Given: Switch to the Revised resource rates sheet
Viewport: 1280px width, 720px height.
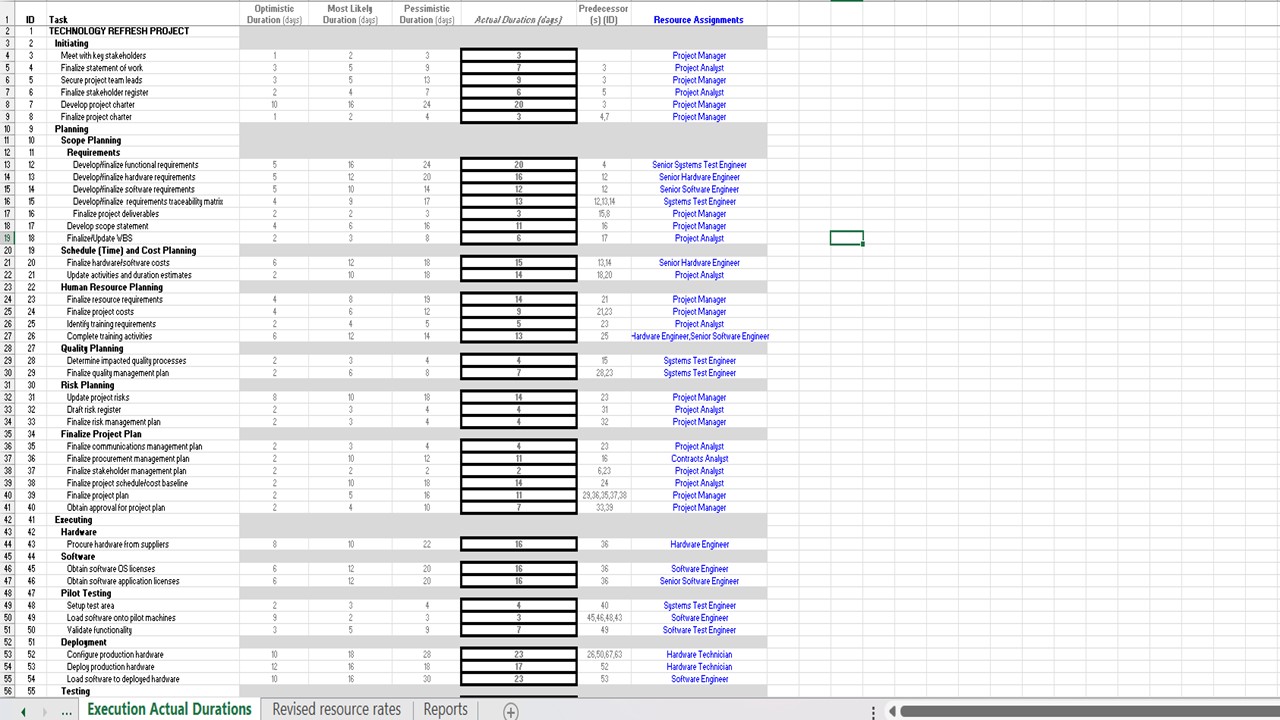Looking at the screenshot, I should coord(336,709).
